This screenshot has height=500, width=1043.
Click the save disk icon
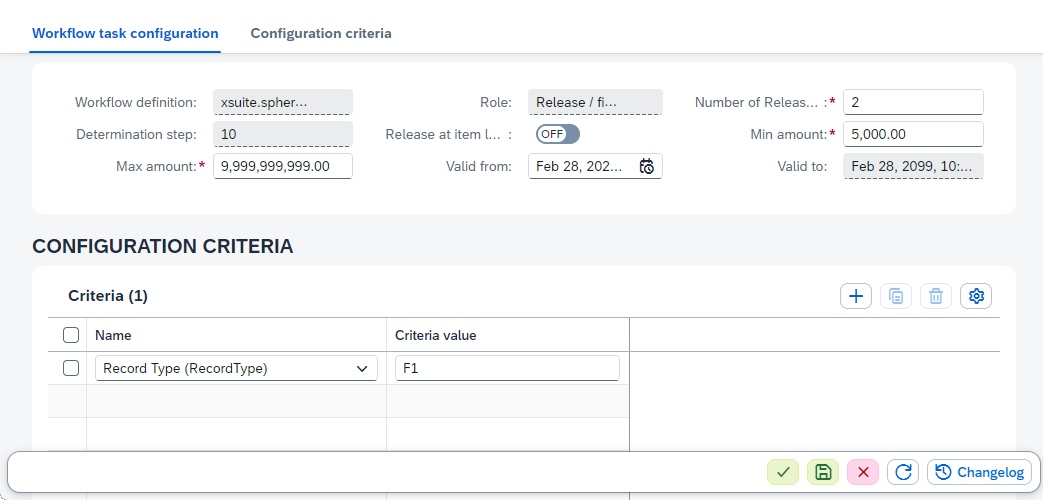pyautogui.click(x=823, y=472)
